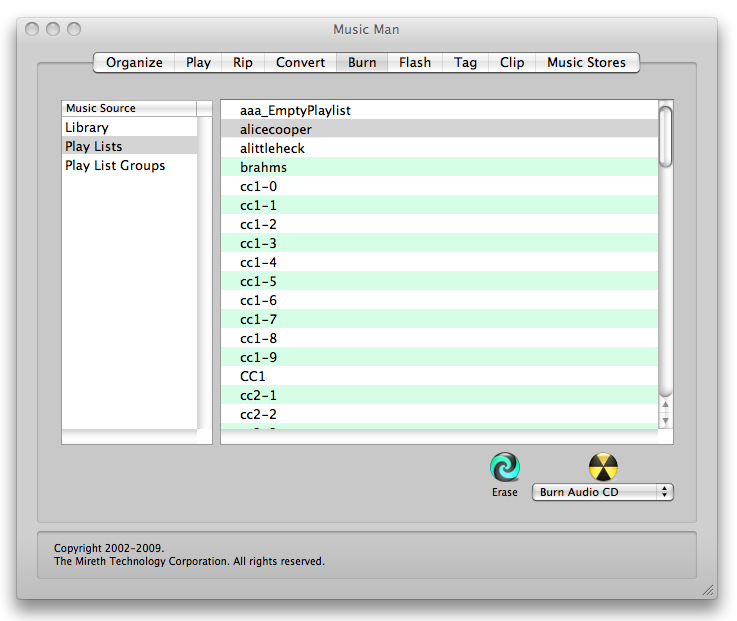Screen dimensions: 737x621
Task: Open the Play tab
Action: pos(198,62)
